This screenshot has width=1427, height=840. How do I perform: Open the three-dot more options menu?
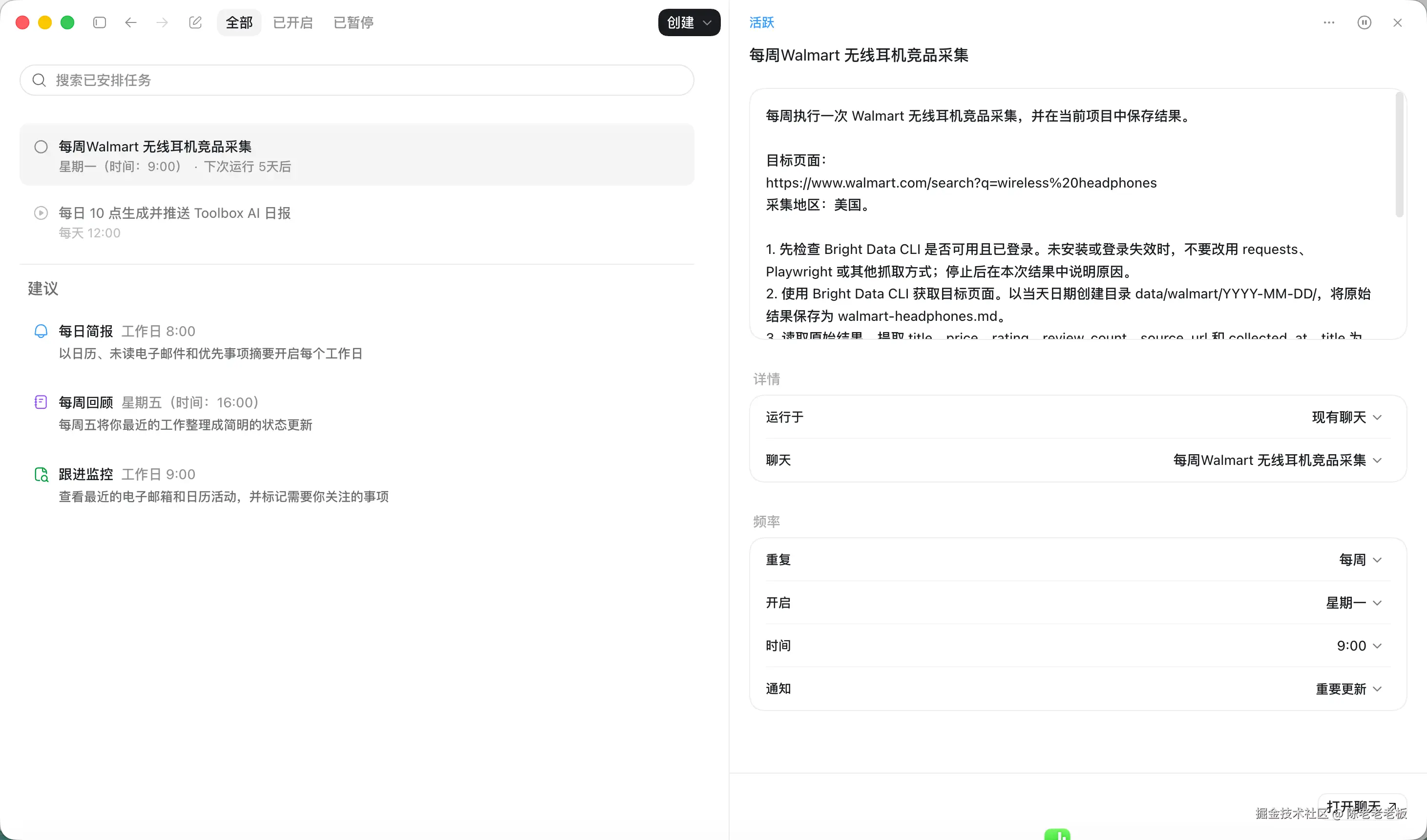1329,22
